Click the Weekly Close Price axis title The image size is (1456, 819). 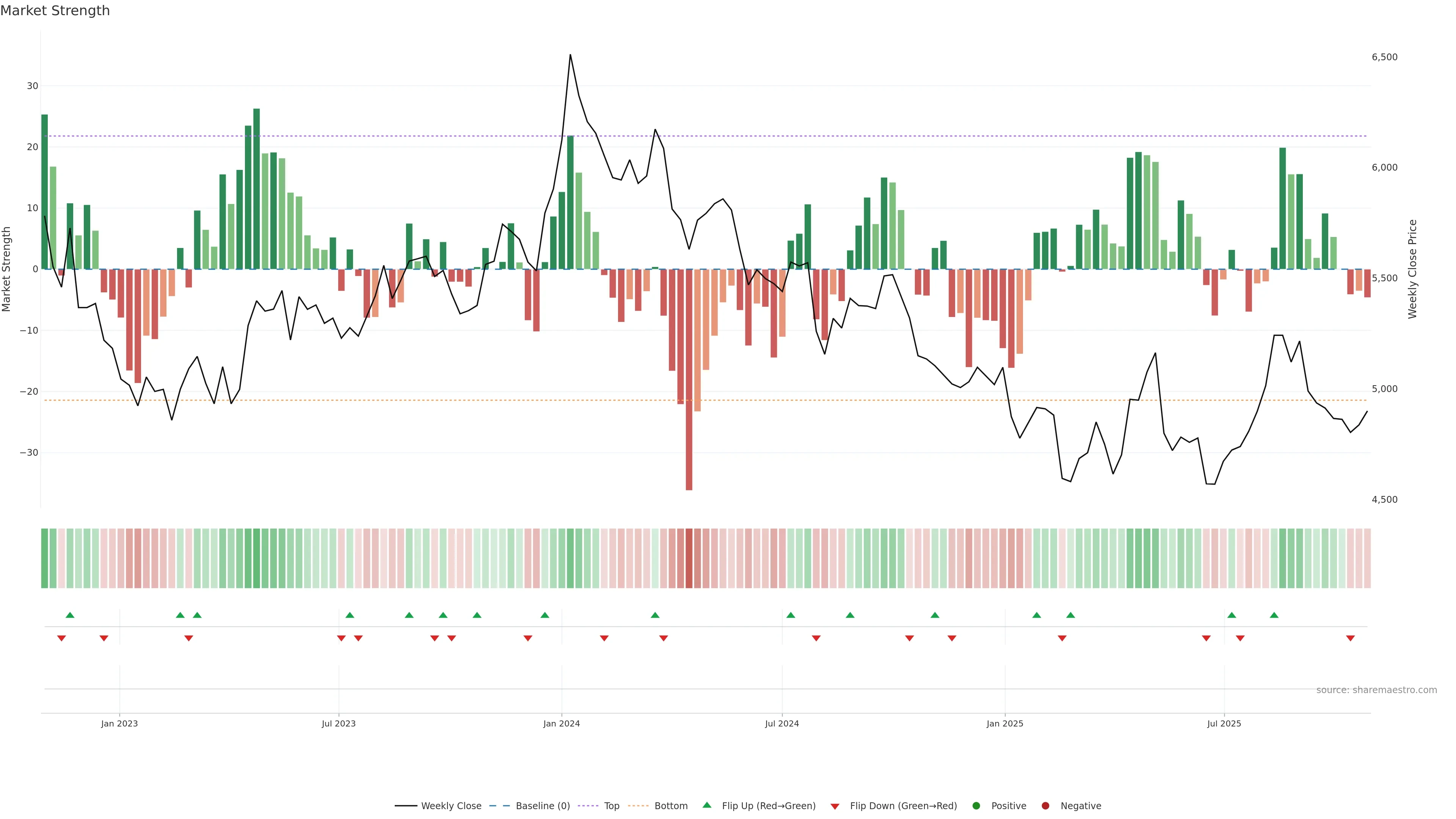[1412, 269]
